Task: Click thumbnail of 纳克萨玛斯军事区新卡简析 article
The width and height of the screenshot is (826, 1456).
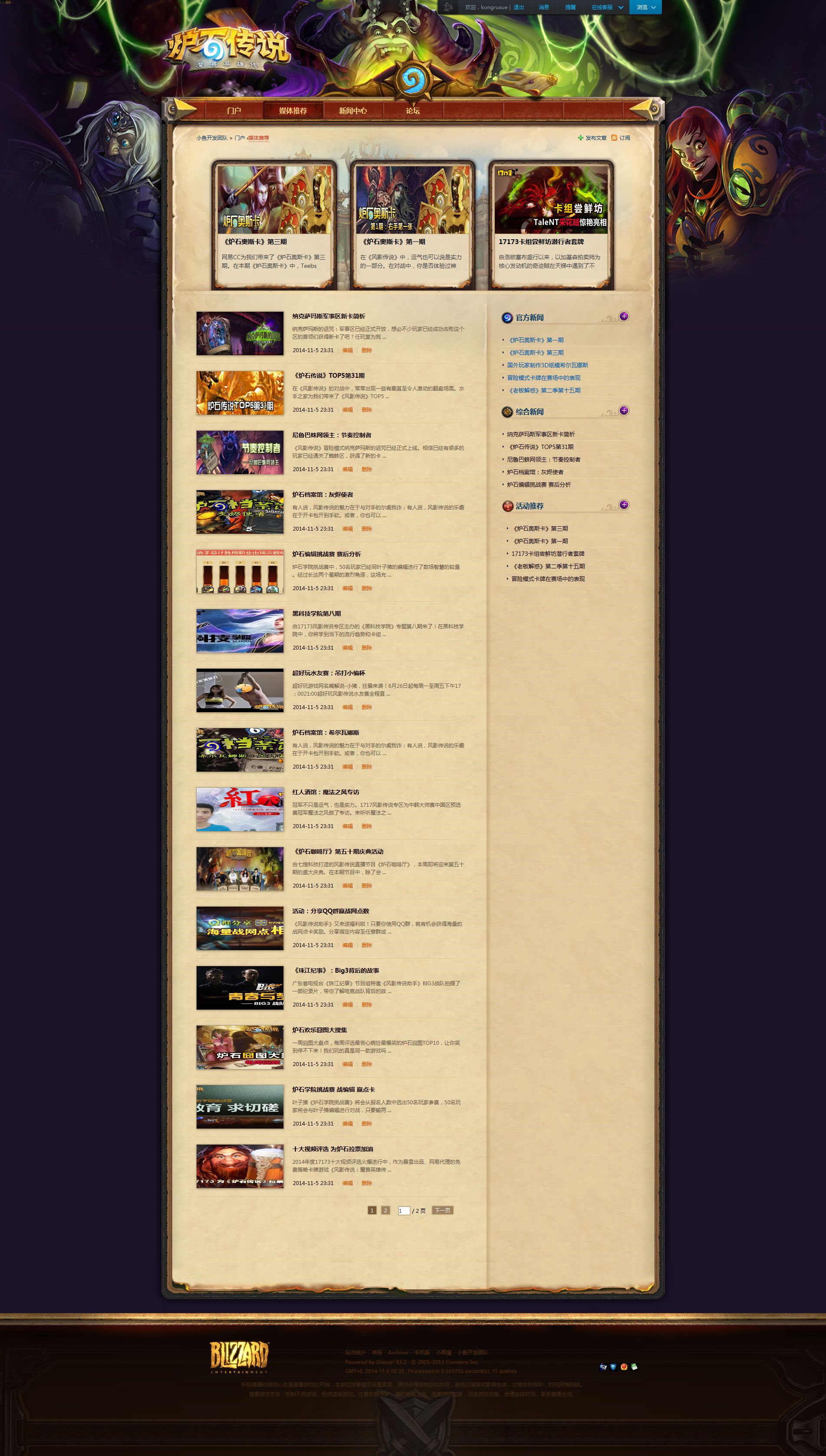Action: [240, 333]
